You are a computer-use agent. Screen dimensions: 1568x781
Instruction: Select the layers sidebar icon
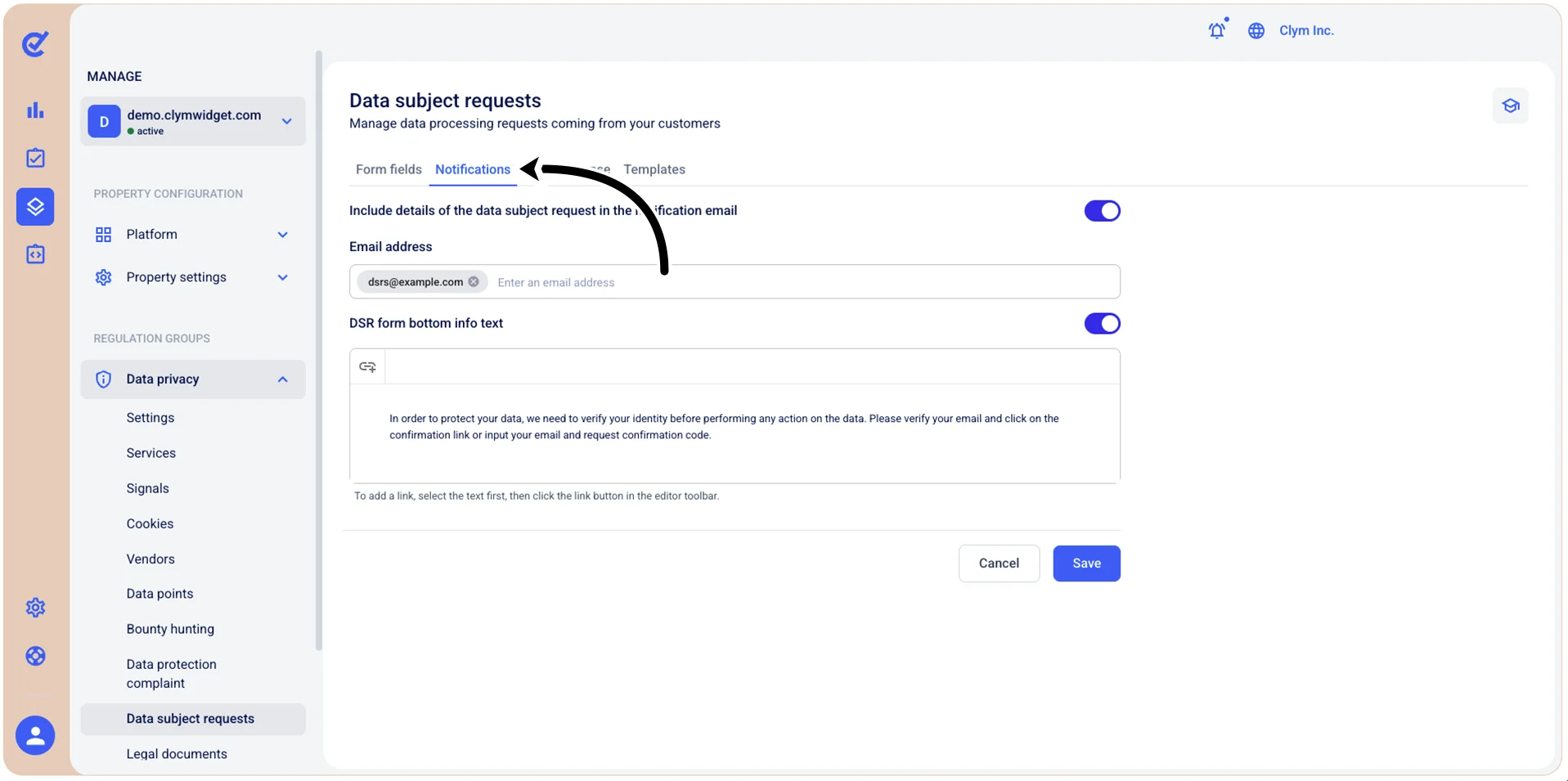click(35, 207)
